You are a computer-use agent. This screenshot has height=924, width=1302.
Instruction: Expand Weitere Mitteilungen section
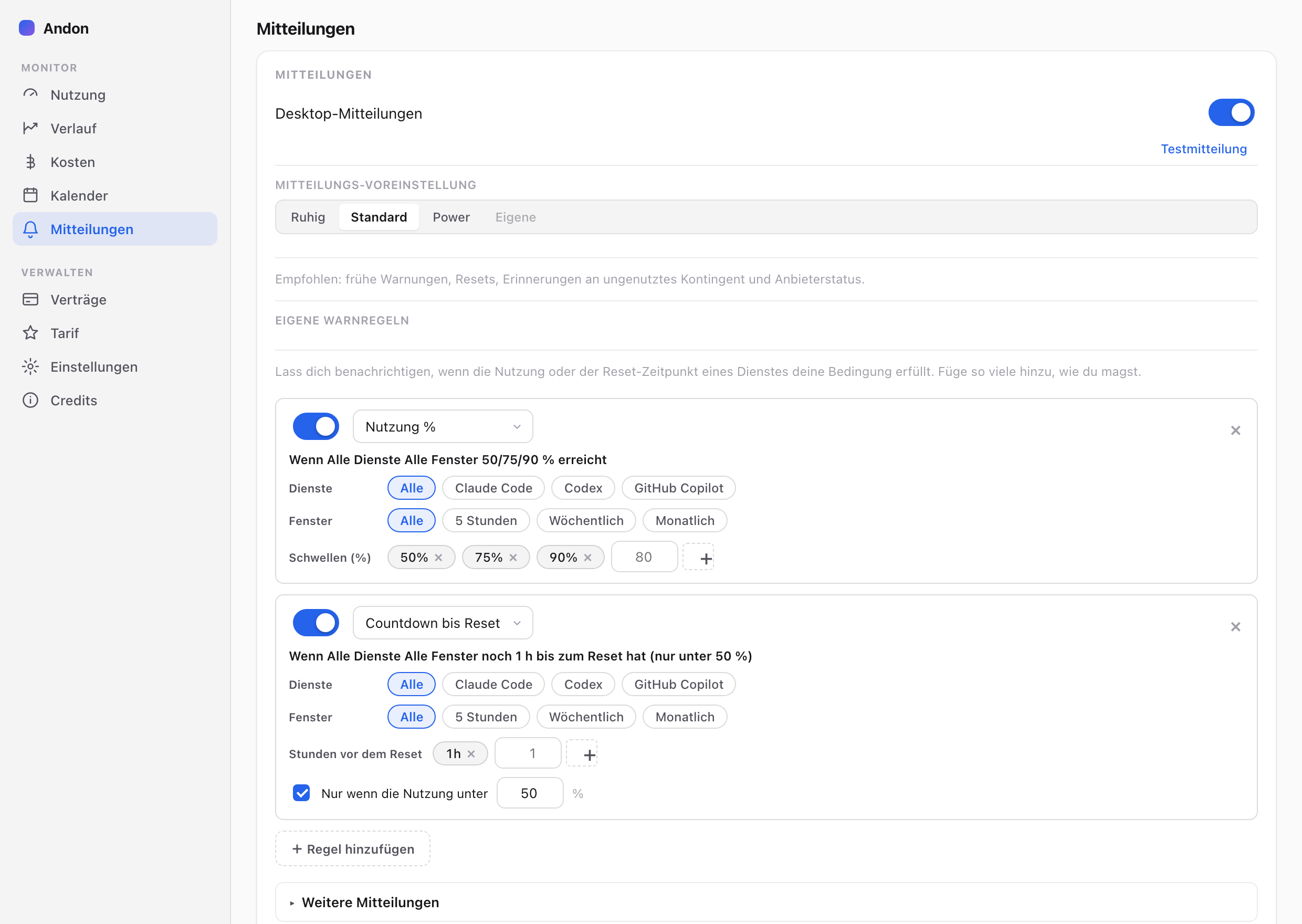pos(765,902)
